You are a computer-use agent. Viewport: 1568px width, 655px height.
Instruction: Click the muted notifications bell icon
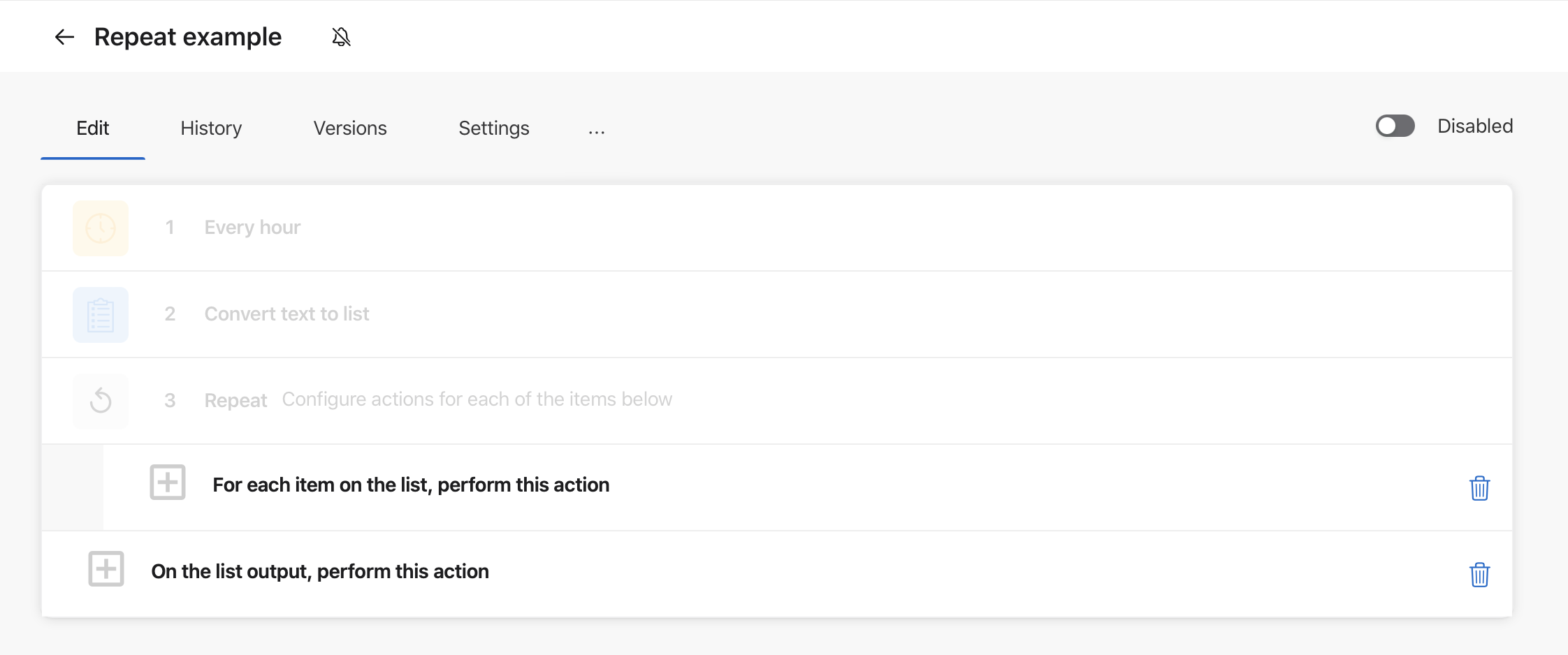(x=340, y=36)
